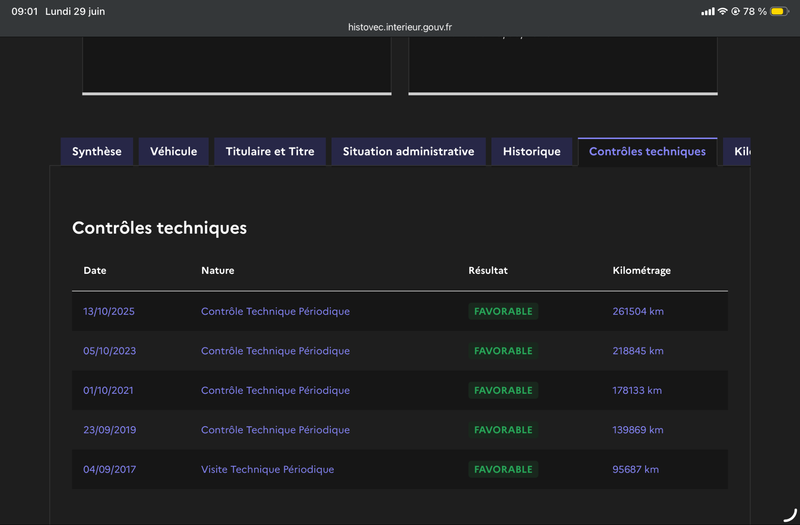Tap the page curl corner icon
The height and width of the screenshot is (525, 800).
[790, 515]
